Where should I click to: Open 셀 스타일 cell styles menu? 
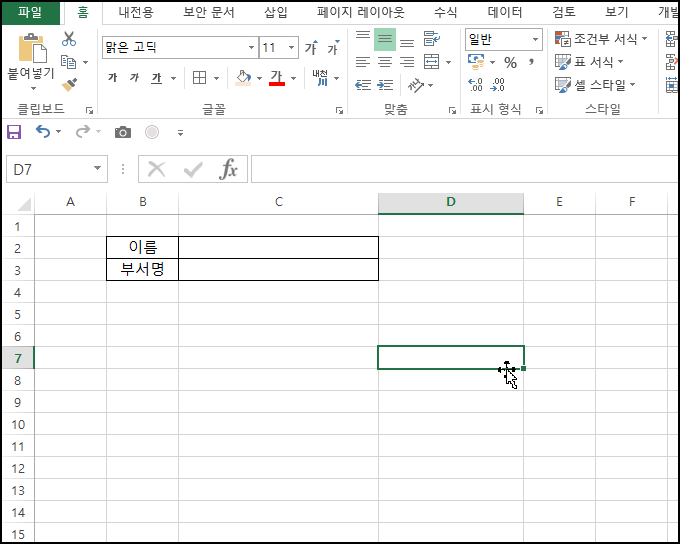pyautogui.click(x=595, y=85)
